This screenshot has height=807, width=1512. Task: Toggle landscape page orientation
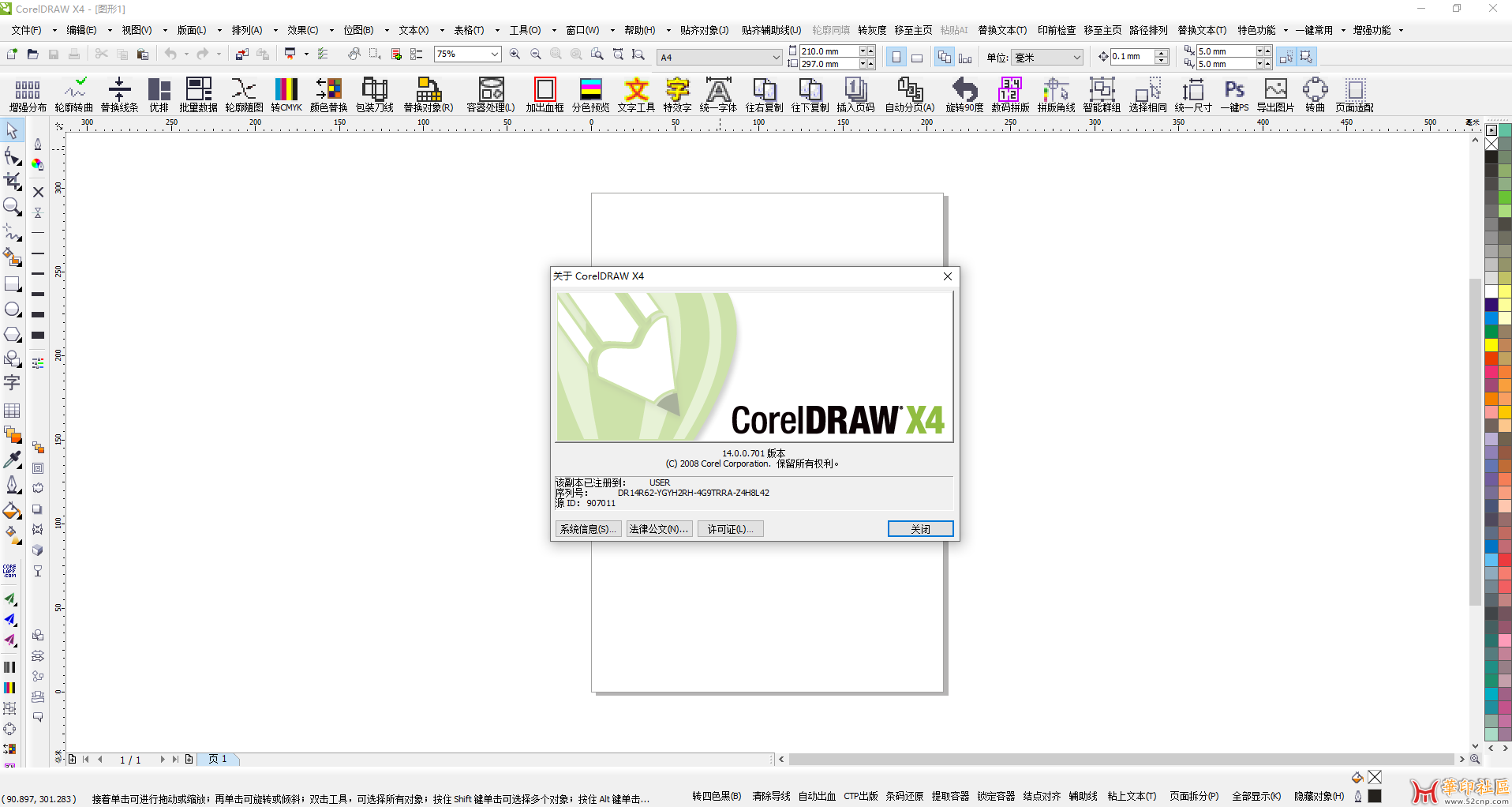pos(917,57)
